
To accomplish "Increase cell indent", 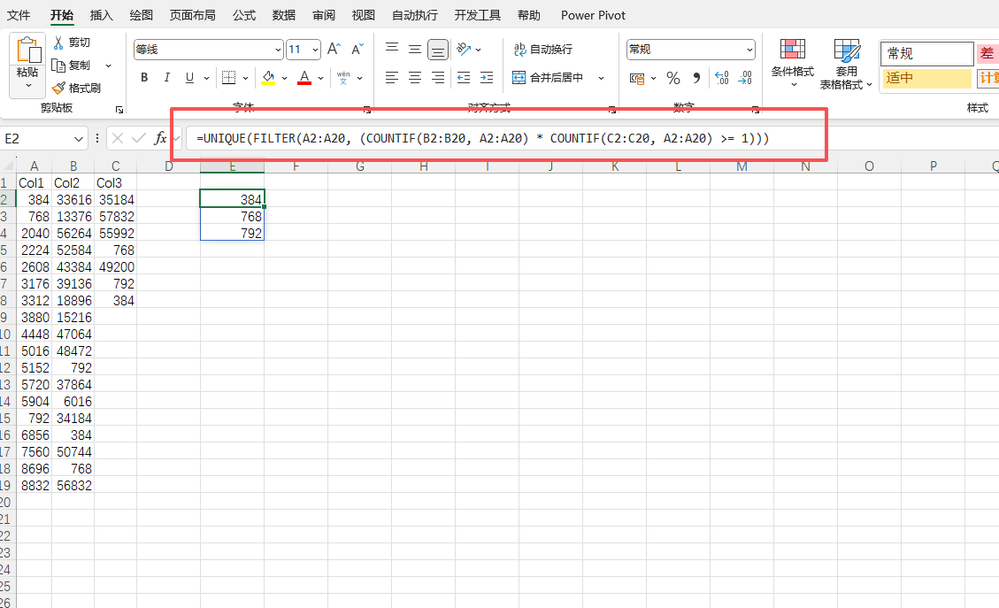I will 487,77.
